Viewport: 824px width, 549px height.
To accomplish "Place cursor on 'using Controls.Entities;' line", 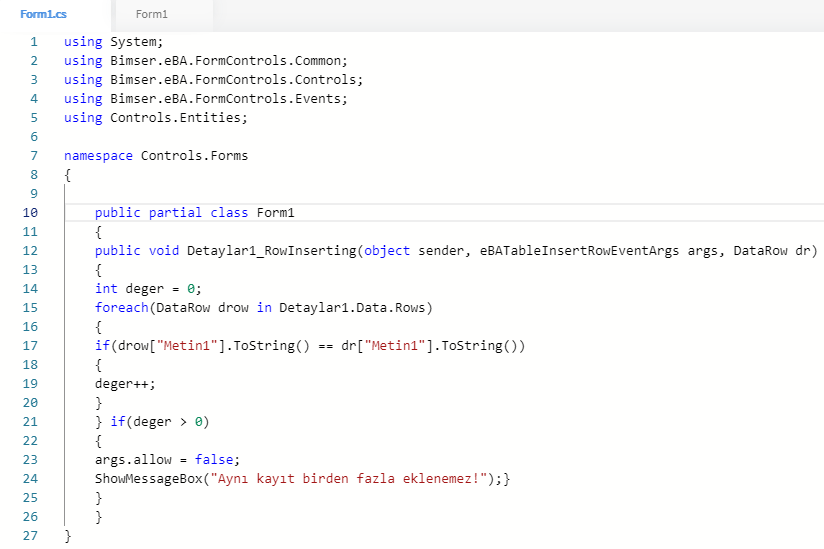I will click(x=155, y=118).
